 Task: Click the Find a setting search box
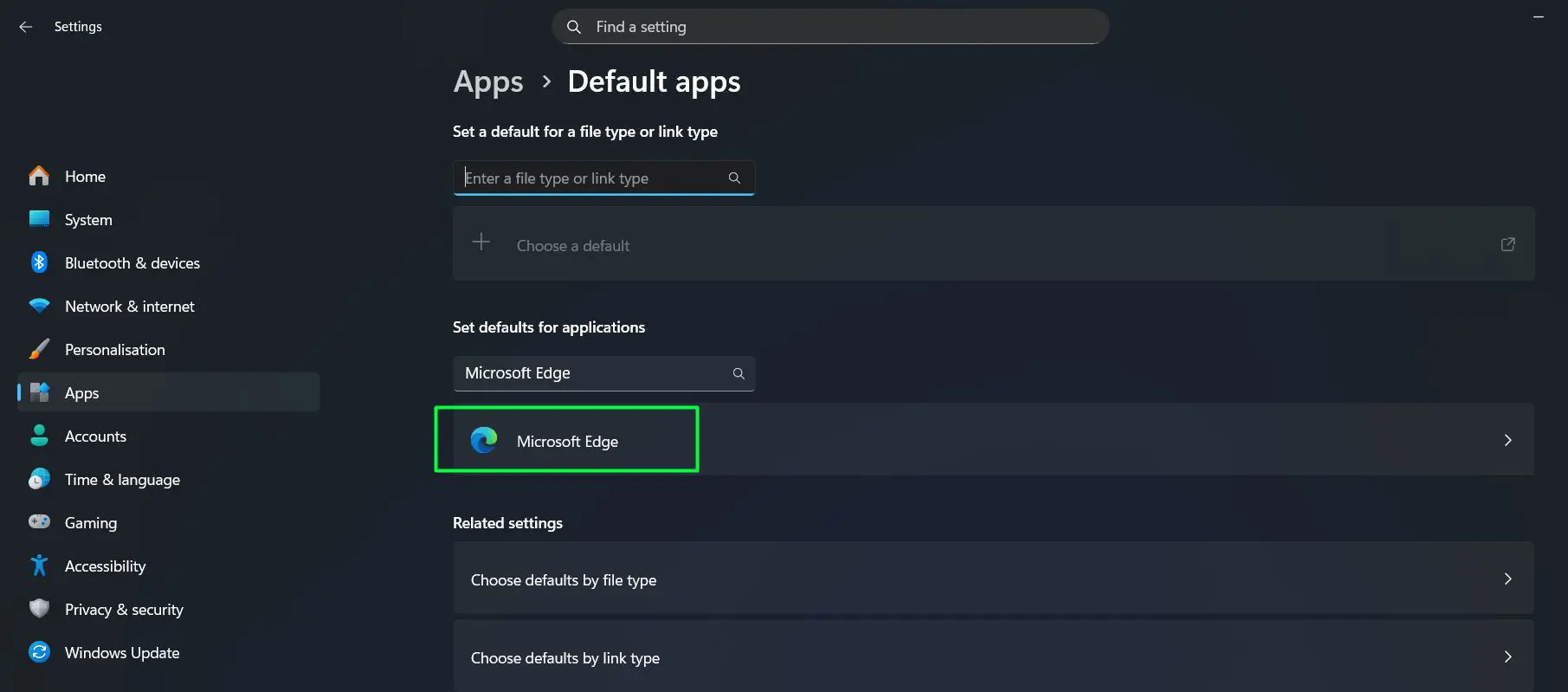[829, 26]
